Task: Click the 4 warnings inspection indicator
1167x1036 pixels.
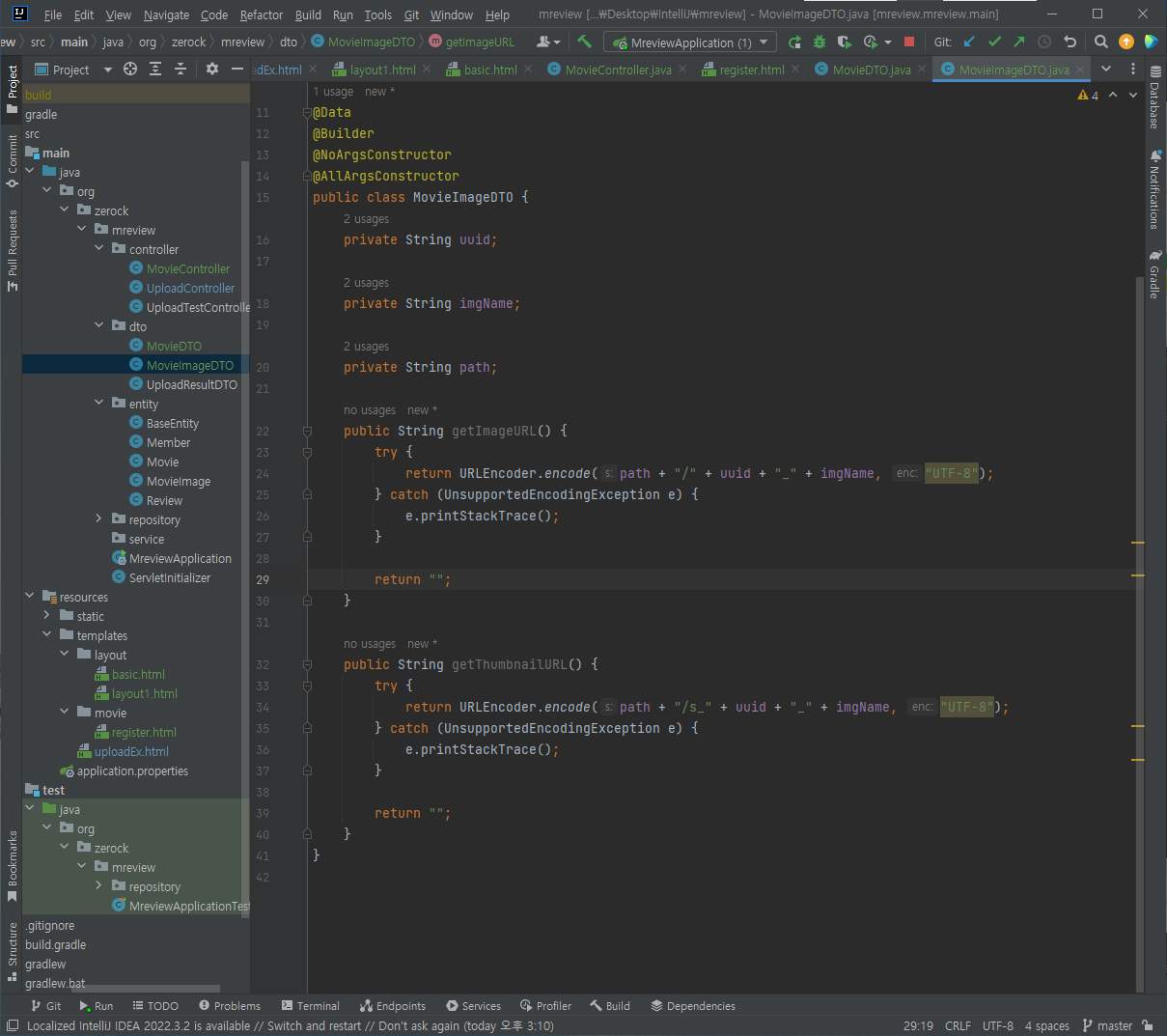Action: (x=1088, y=95)
